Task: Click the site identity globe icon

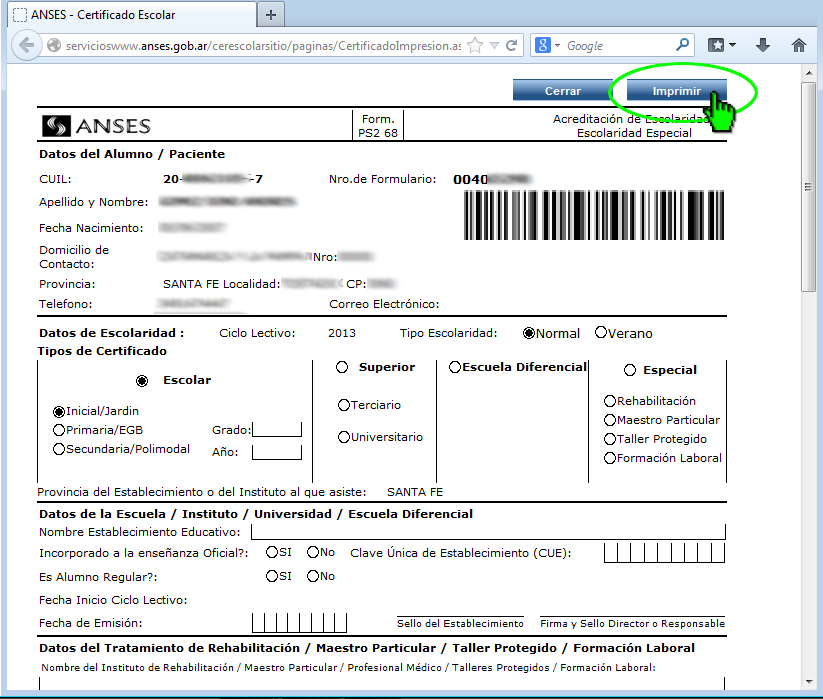Action: tap(52, 44)
